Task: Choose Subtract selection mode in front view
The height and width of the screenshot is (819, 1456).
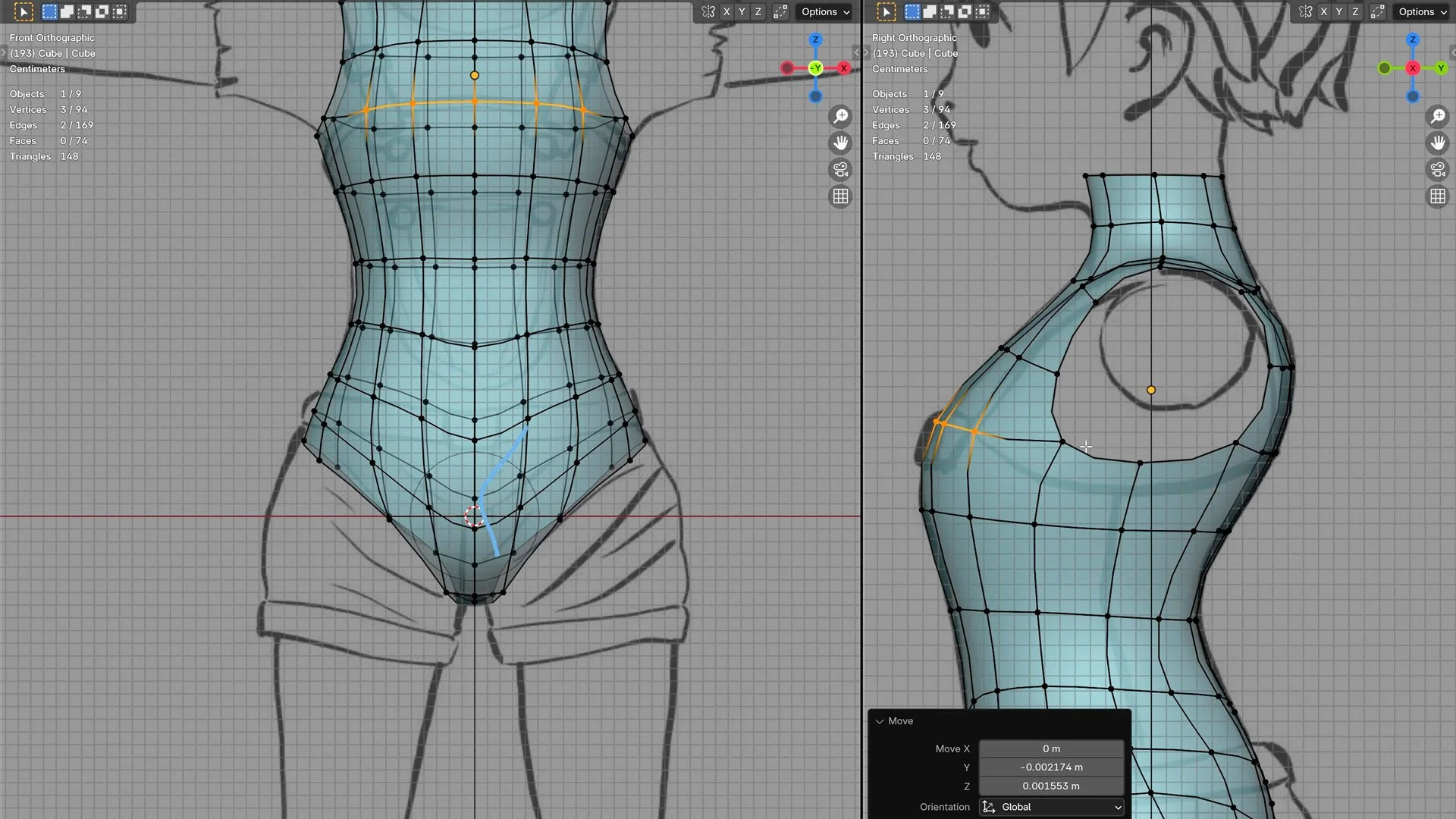Action: [84, 11]
